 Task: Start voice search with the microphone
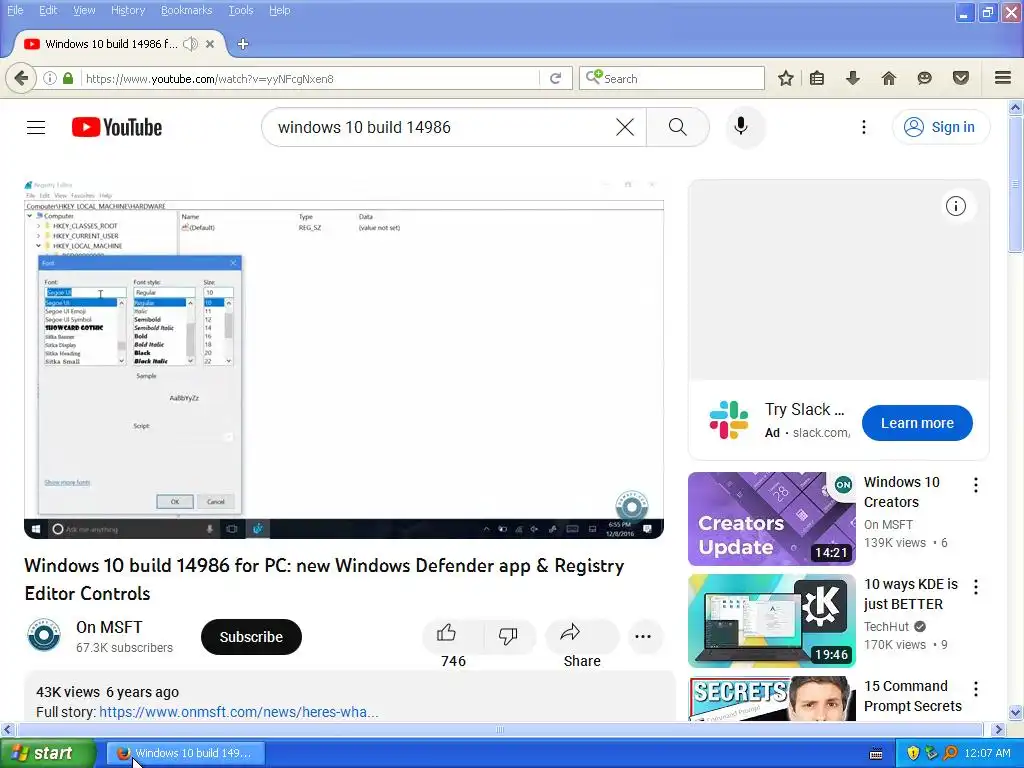(741, 126)
